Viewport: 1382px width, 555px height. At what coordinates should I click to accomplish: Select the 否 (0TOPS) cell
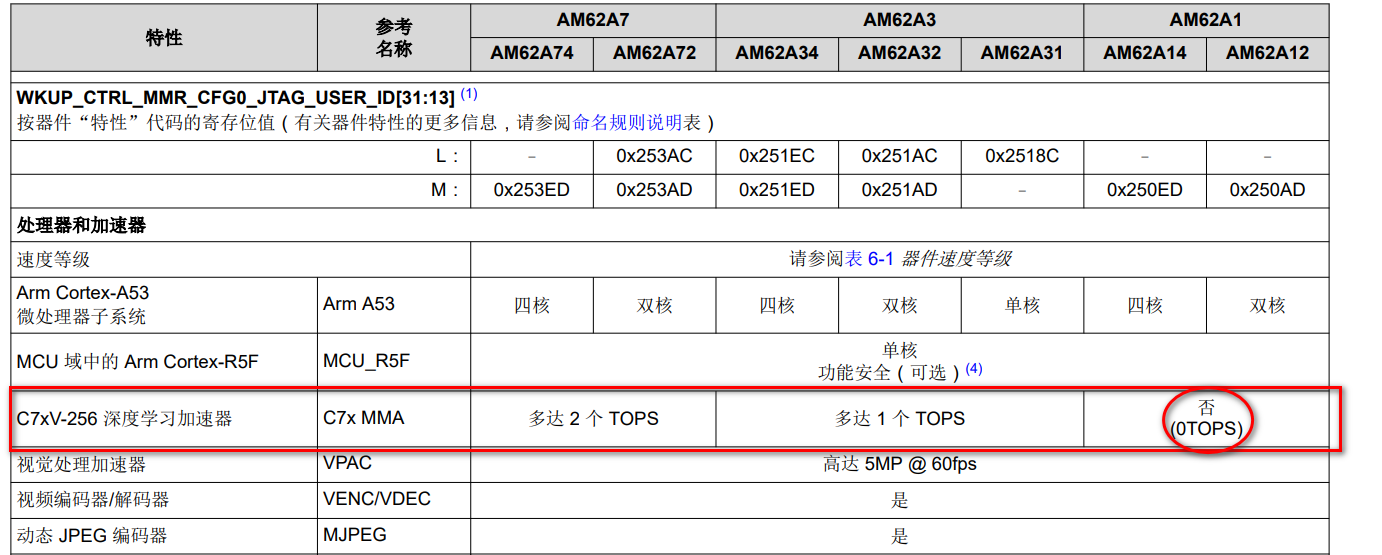tap(1206, 418)
